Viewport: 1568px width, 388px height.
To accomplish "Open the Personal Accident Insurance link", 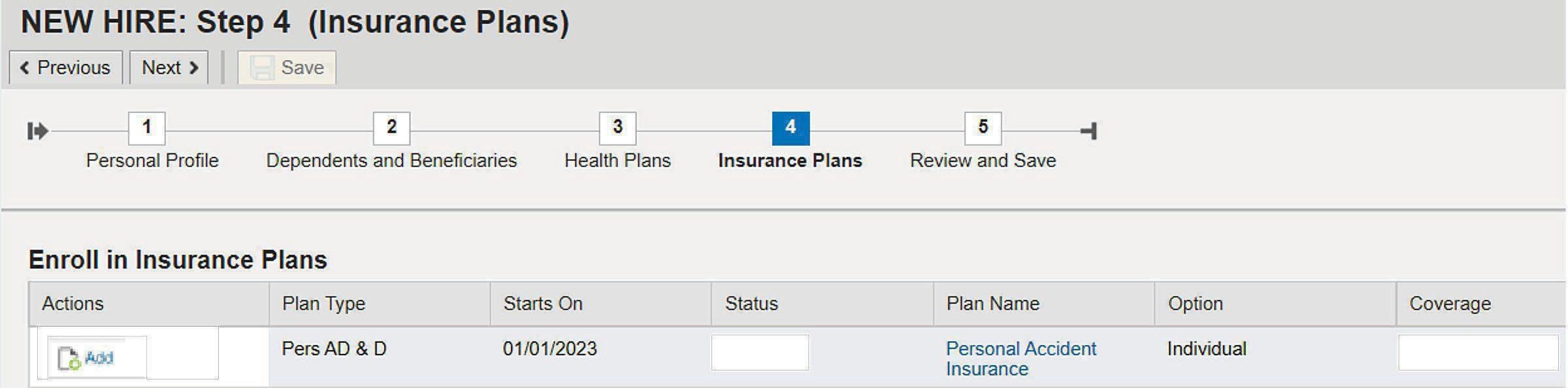I will click(x=1021, y=358).
